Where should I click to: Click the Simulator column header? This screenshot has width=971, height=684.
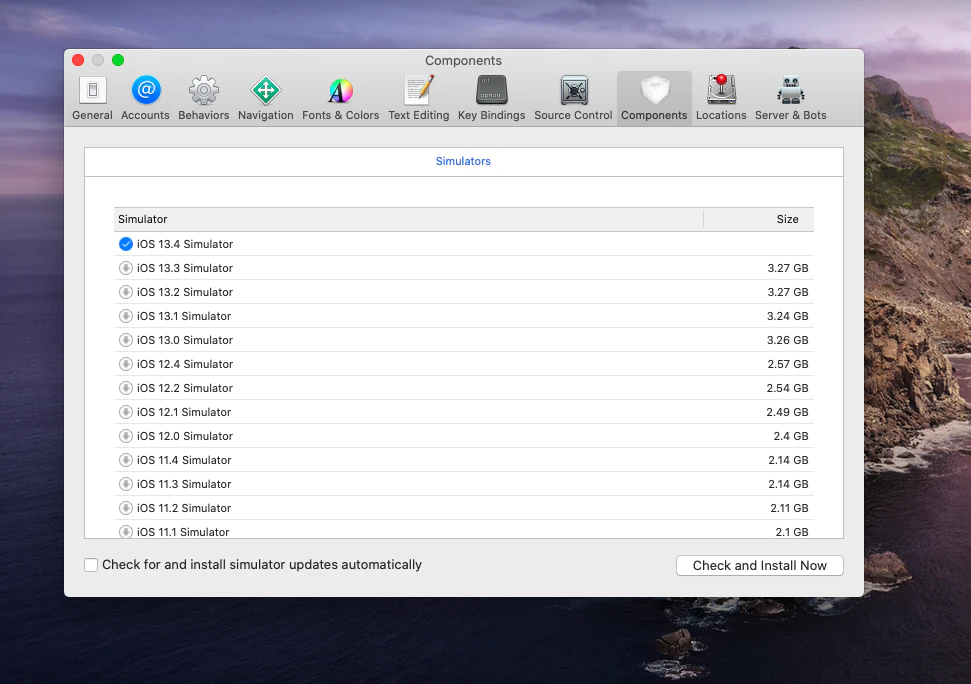click(x=409, y=219)
